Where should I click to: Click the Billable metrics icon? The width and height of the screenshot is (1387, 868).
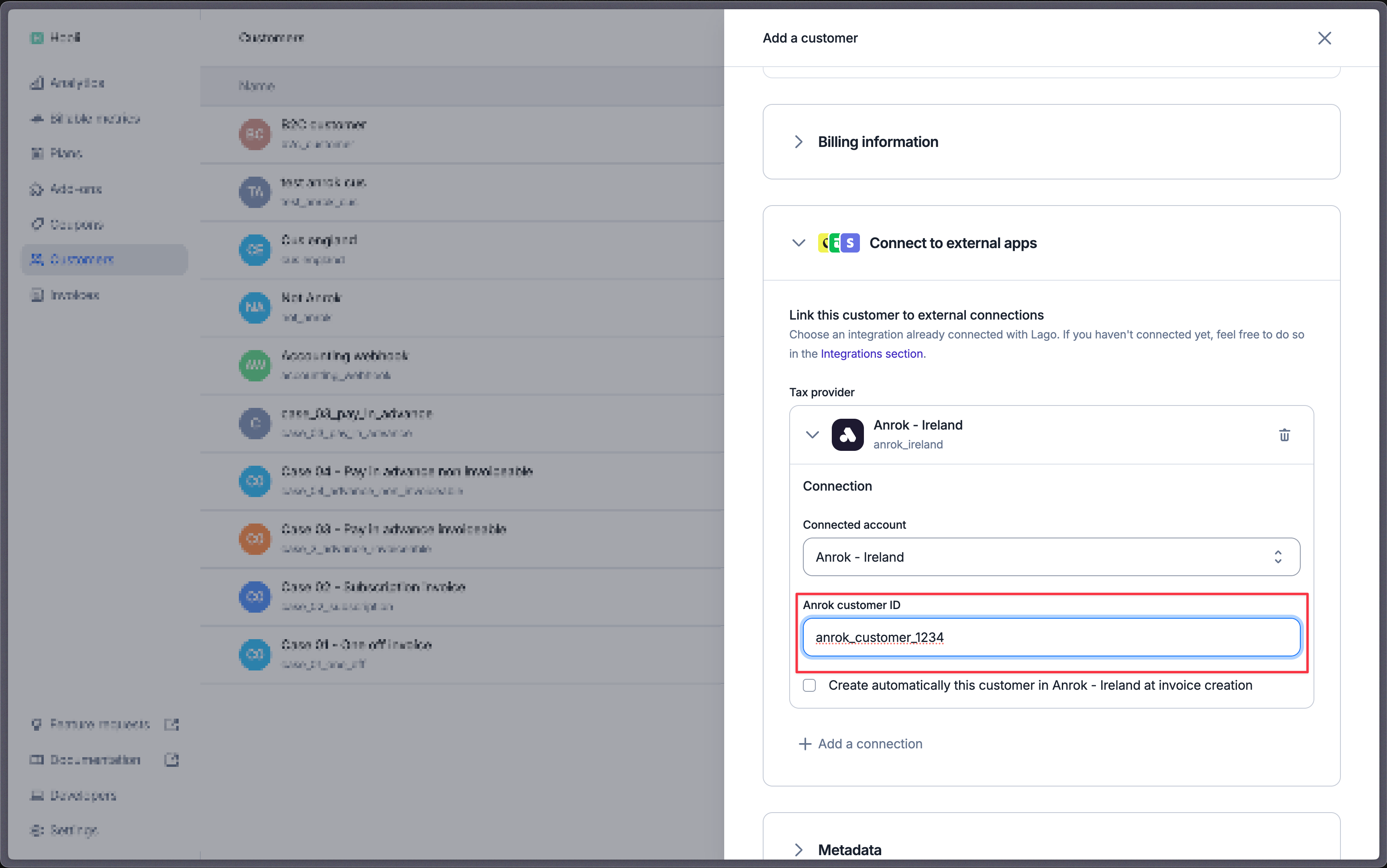pos(37,118)
